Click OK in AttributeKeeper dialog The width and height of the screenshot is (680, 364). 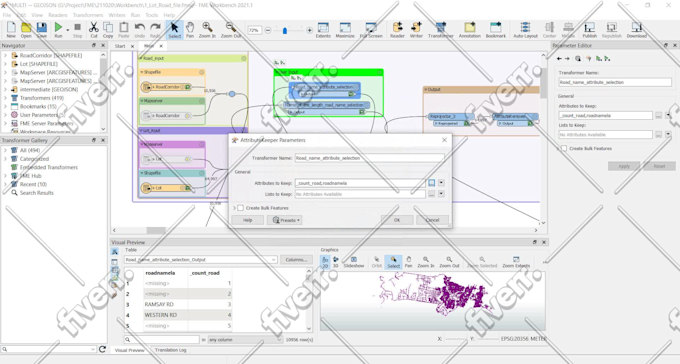coord(397,220)
